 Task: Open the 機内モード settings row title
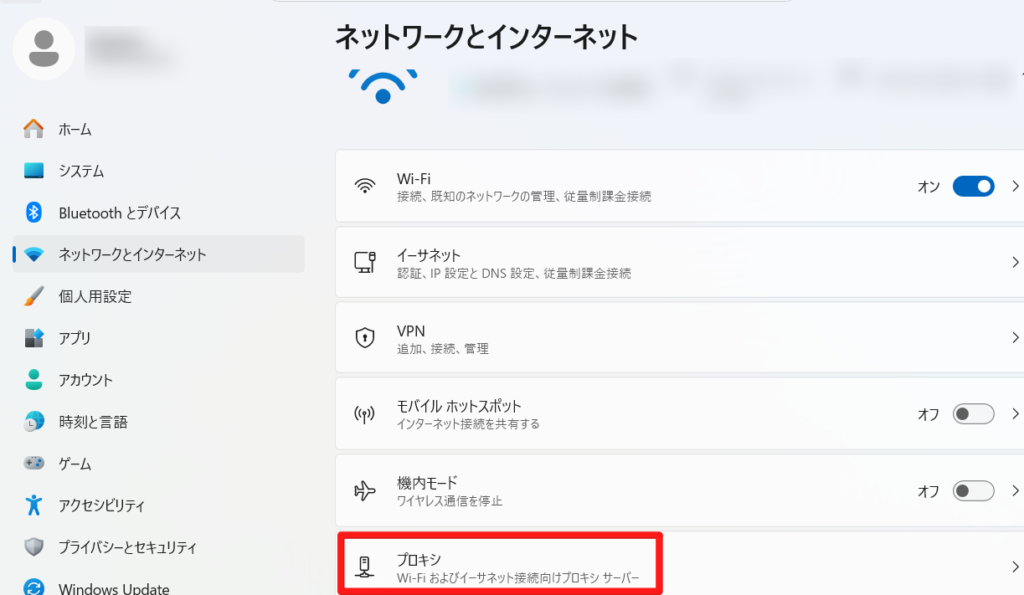click(427, 483)
